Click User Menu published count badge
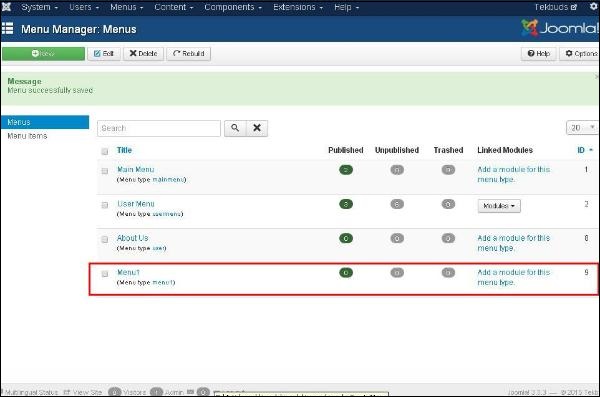This screenshot has width=600, height=397. point(346,204)
